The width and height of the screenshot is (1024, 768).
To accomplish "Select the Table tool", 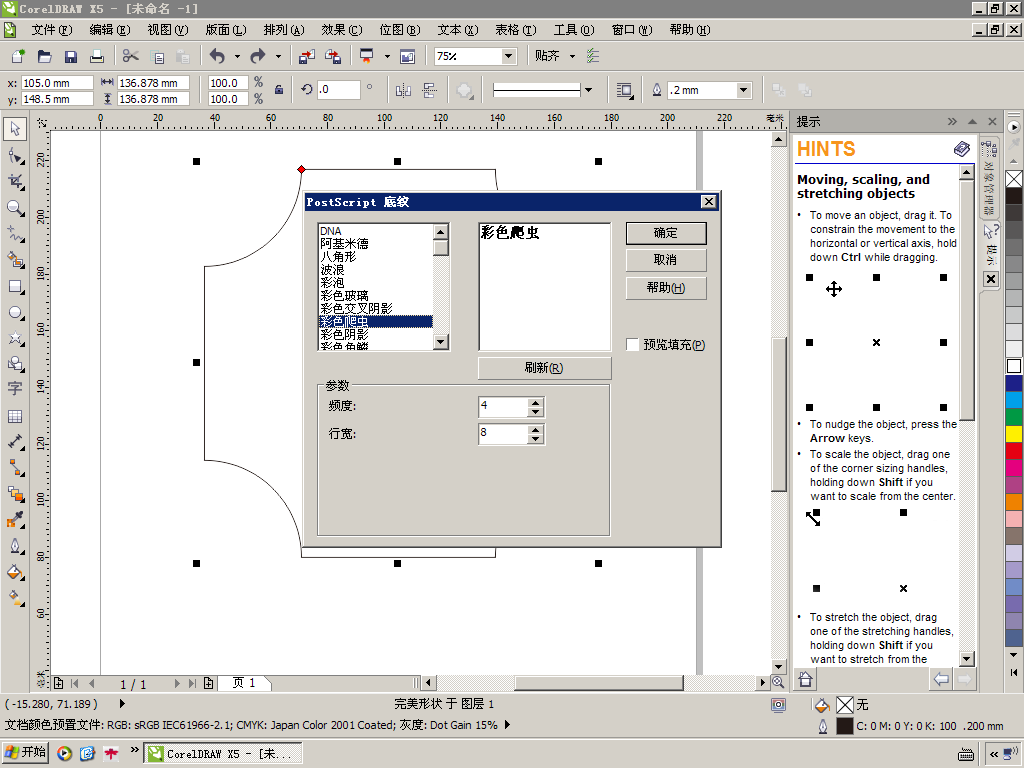I will (15, 416).
